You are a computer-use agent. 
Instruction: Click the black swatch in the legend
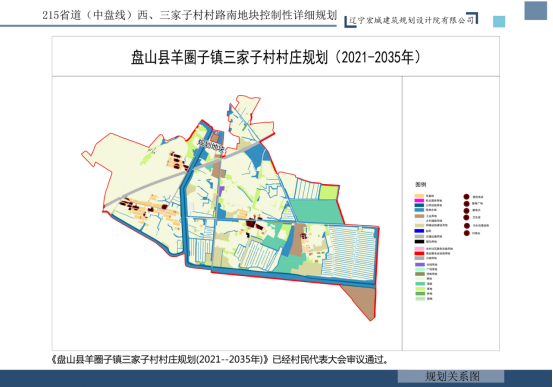click(x=419, y=242)
